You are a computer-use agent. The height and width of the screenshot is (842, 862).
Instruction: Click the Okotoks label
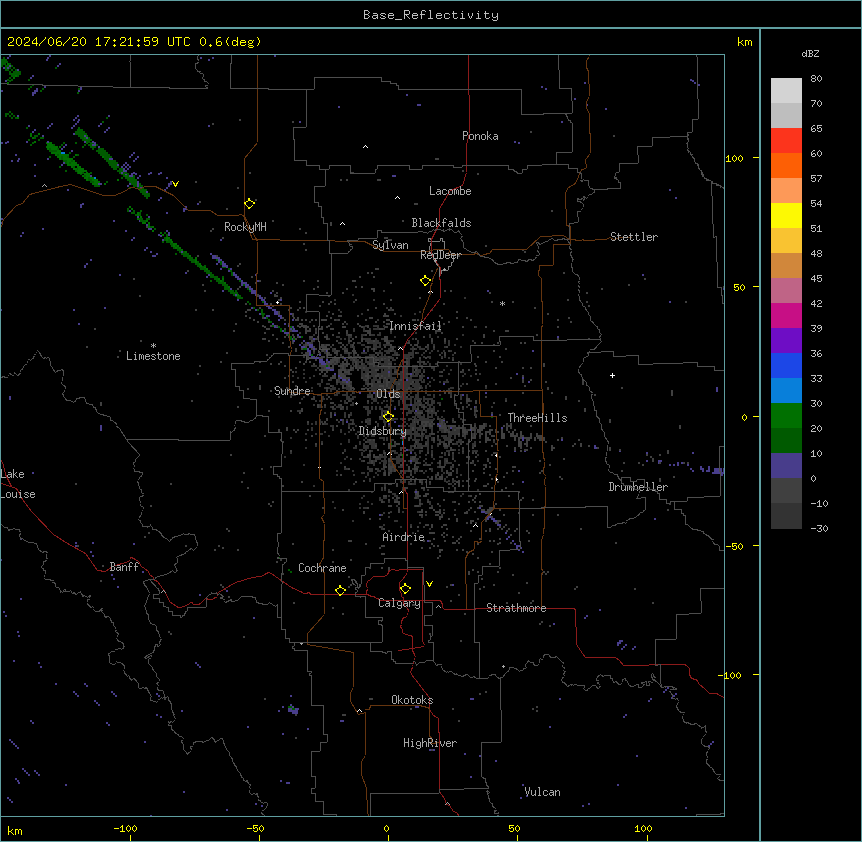pos(412,700)
